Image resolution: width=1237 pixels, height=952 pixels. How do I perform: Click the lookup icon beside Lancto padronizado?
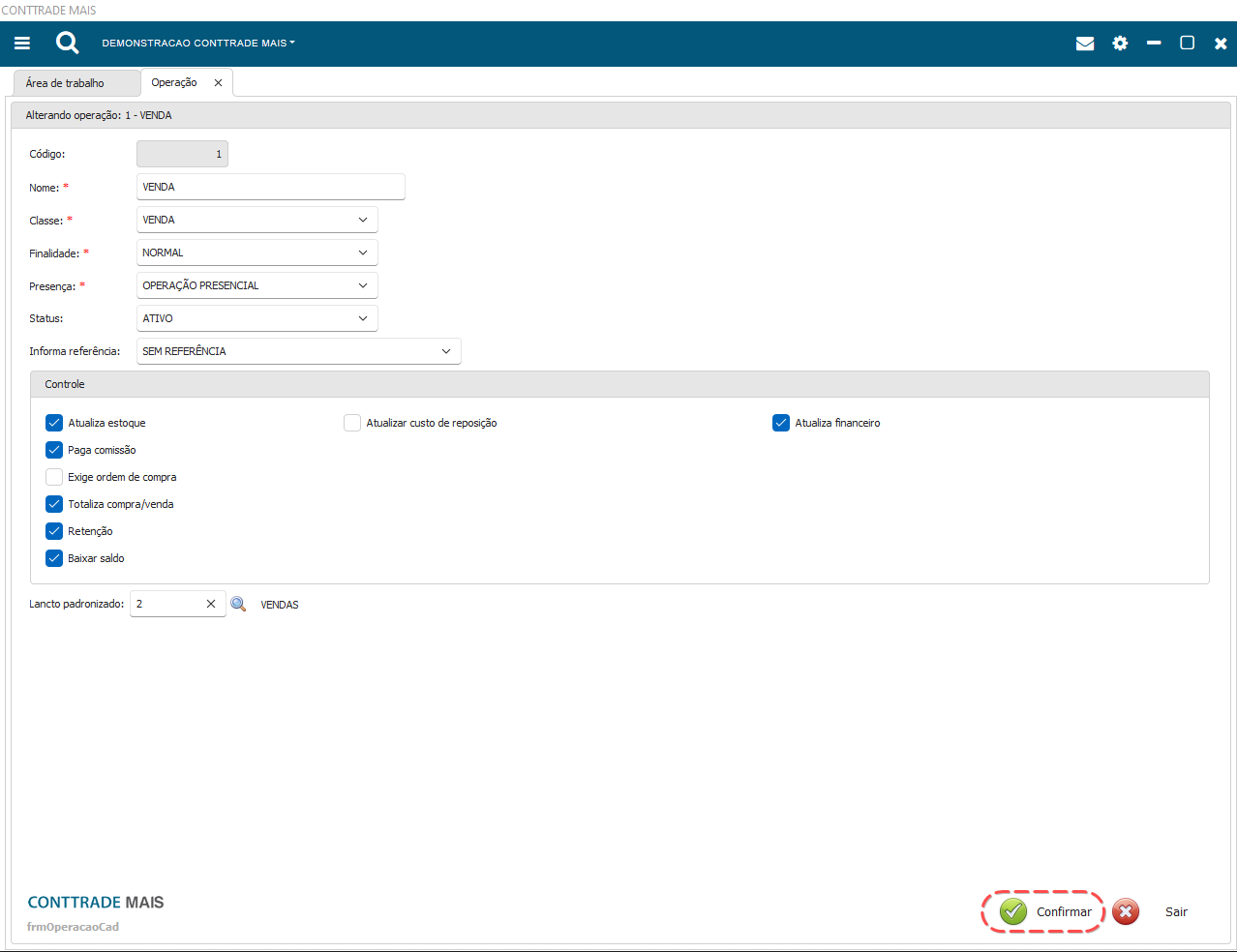tap(238, 604)
